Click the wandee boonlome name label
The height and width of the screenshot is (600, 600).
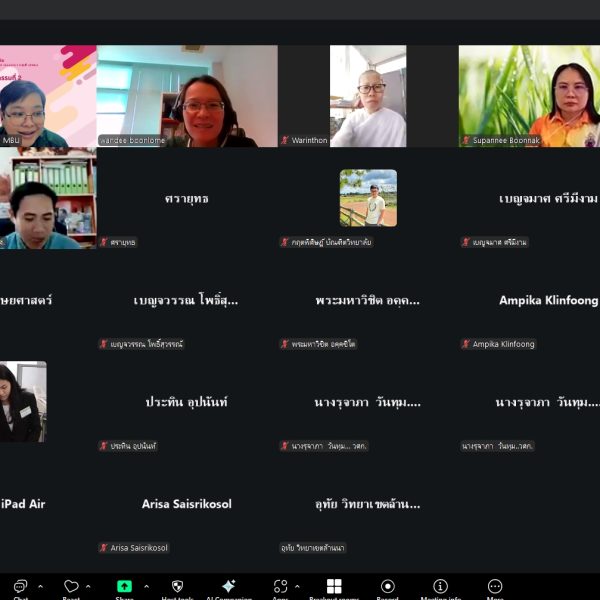click(x=132, y=140)
